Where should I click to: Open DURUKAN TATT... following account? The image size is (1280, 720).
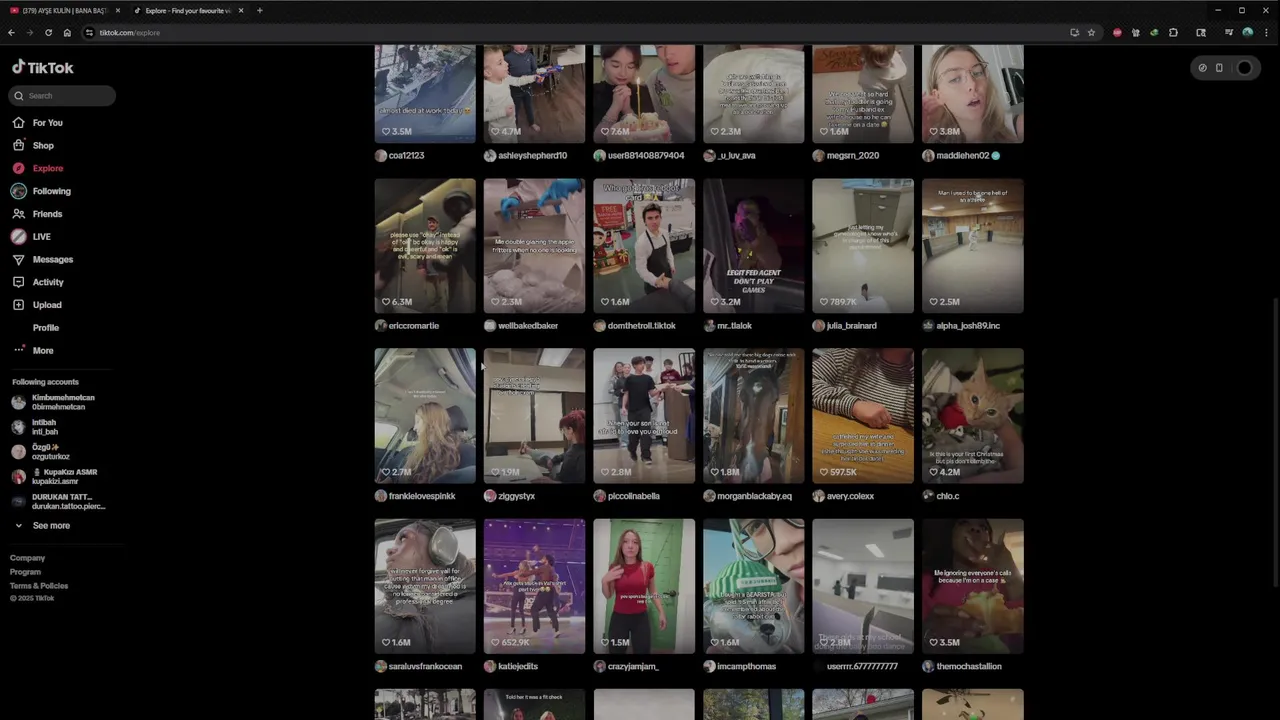tap(58, 502)
